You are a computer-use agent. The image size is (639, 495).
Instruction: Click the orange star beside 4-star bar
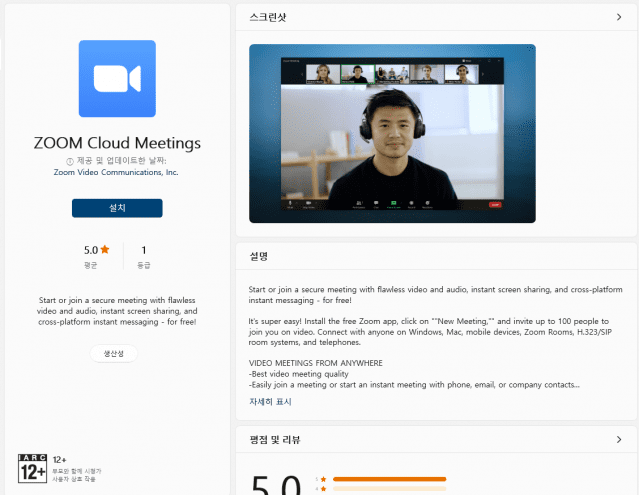[323, 488]
